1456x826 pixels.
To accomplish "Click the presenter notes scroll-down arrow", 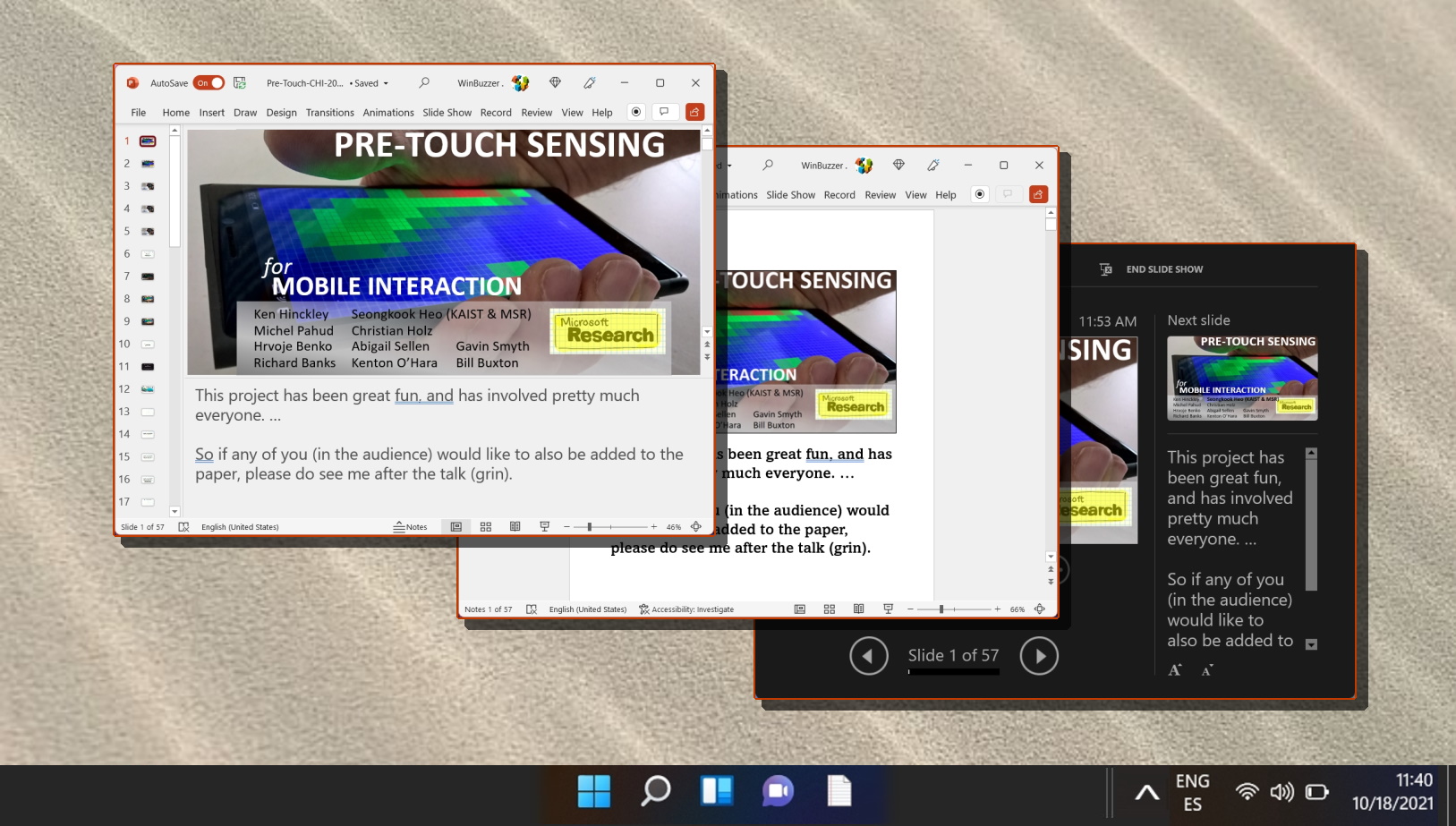I will coord(1311,644).
